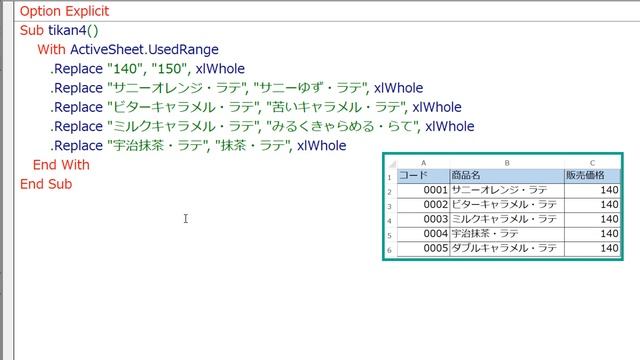
Task: Click cell with code 0005
Action: tap(423, 248)
